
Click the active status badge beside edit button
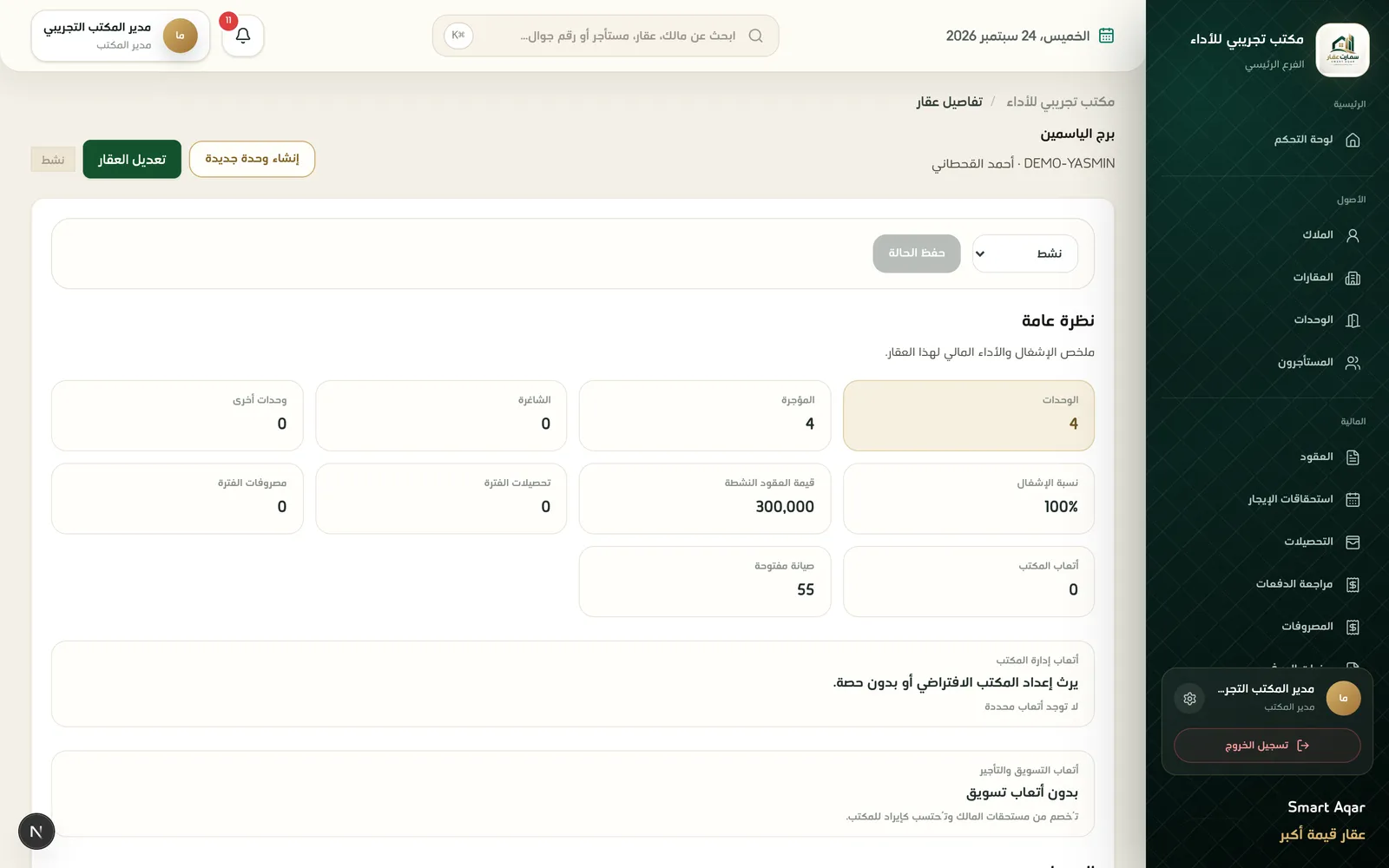point(53,160)
